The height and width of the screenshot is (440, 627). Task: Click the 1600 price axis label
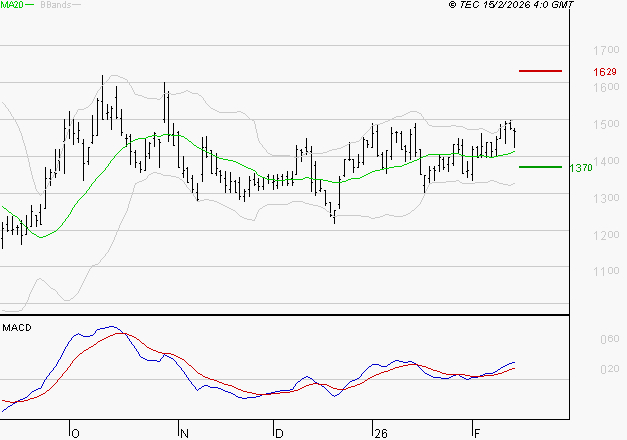point(603,88)
